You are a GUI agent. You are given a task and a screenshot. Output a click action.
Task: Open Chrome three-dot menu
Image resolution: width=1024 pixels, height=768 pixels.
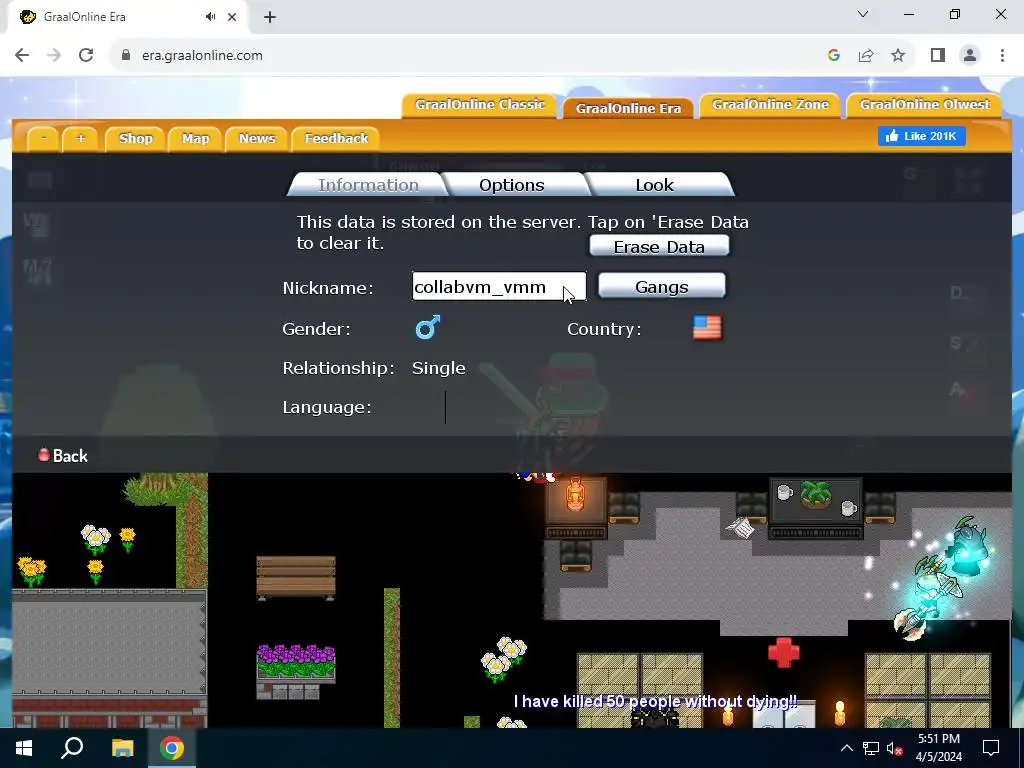click(x=1002, y=56)
